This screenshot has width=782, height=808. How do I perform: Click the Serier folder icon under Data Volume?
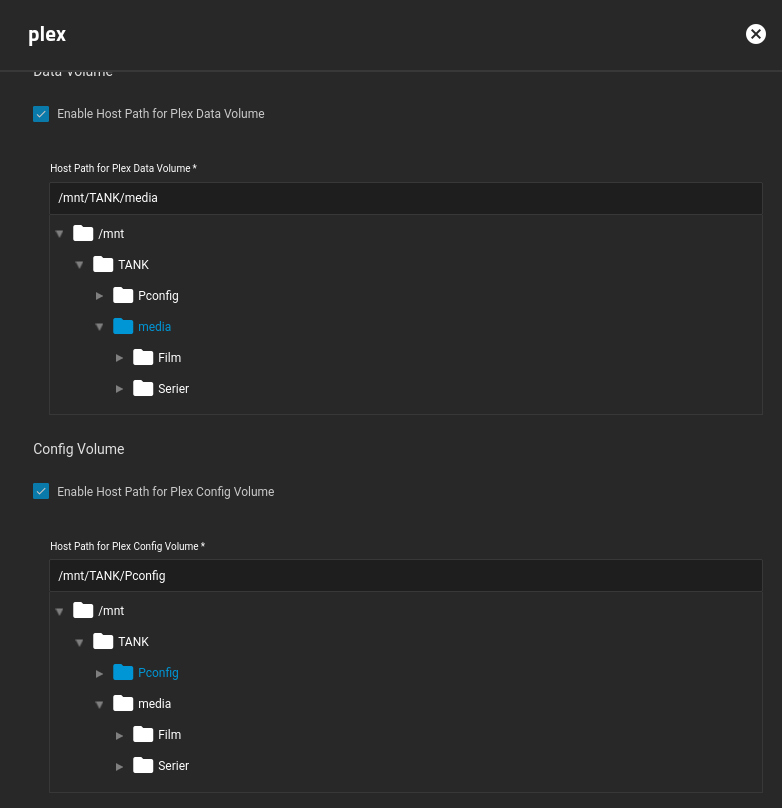[x=143, y=388]
